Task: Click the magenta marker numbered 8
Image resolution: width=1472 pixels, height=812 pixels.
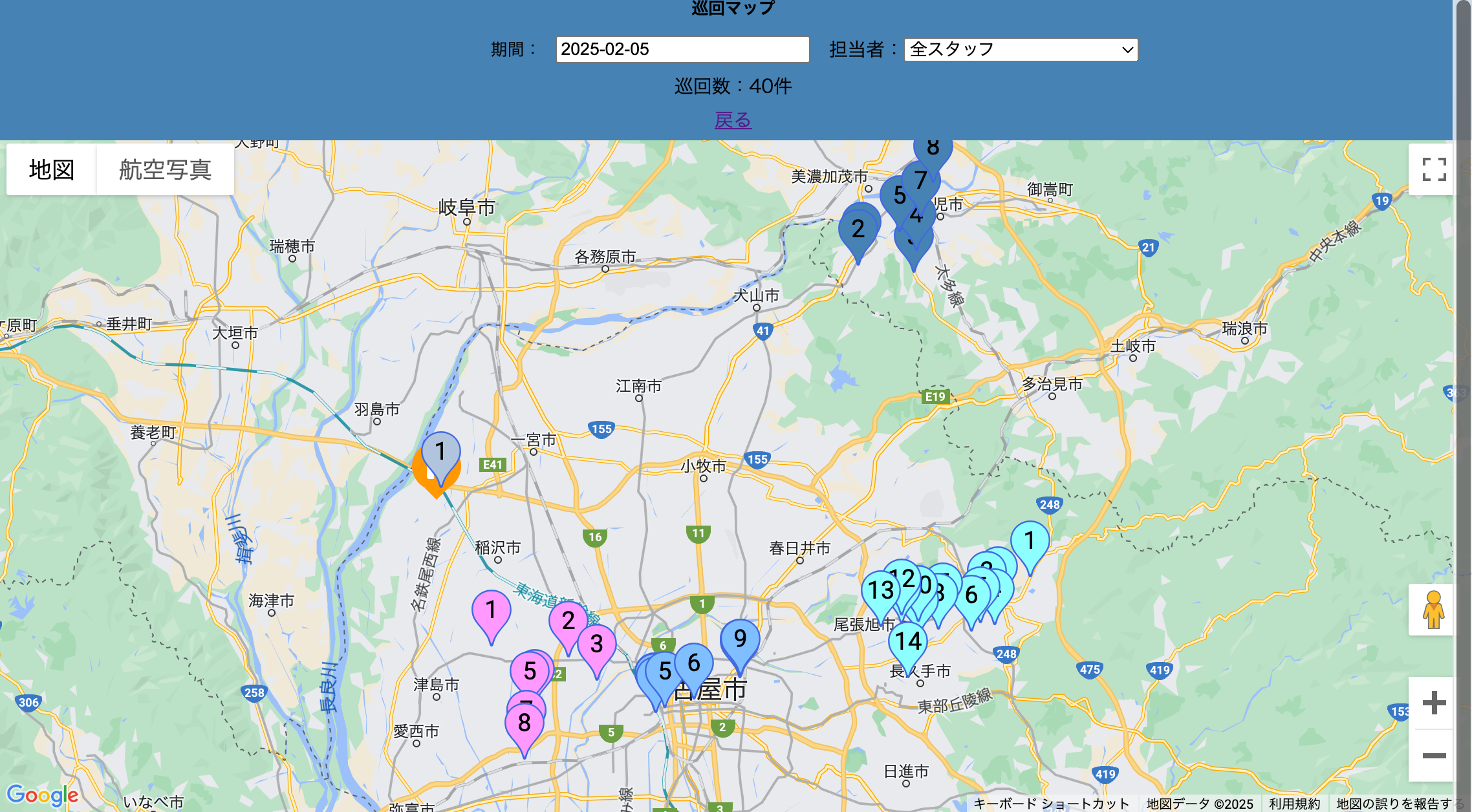Action: click(x=524, y=723)
